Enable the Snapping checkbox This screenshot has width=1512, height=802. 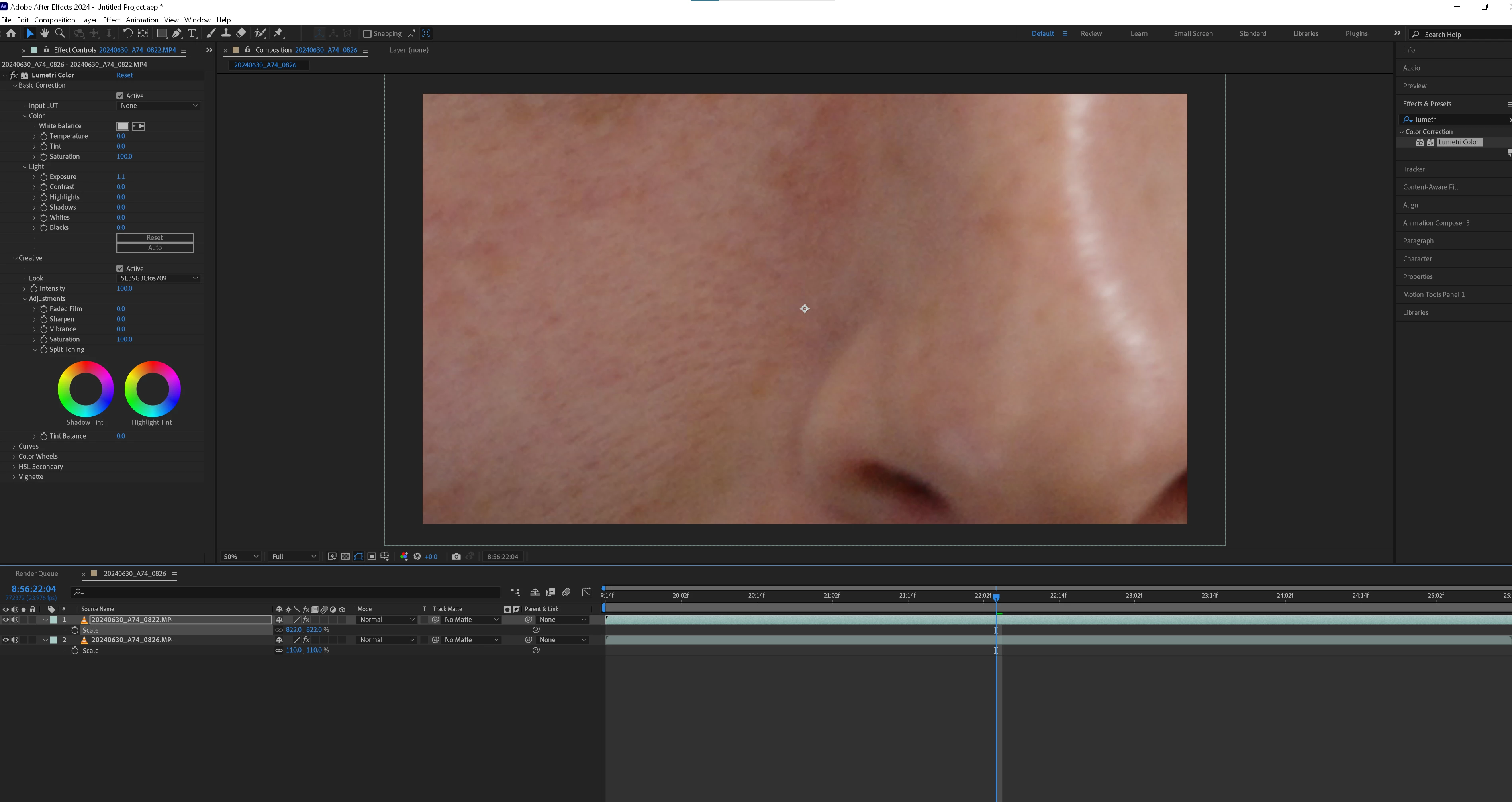coord(367,34)
